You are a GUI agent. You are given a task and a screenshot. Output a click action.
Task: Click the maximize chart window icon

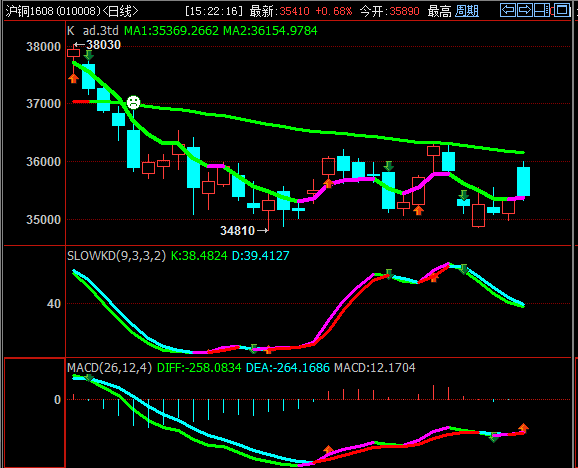coord(562,10)
